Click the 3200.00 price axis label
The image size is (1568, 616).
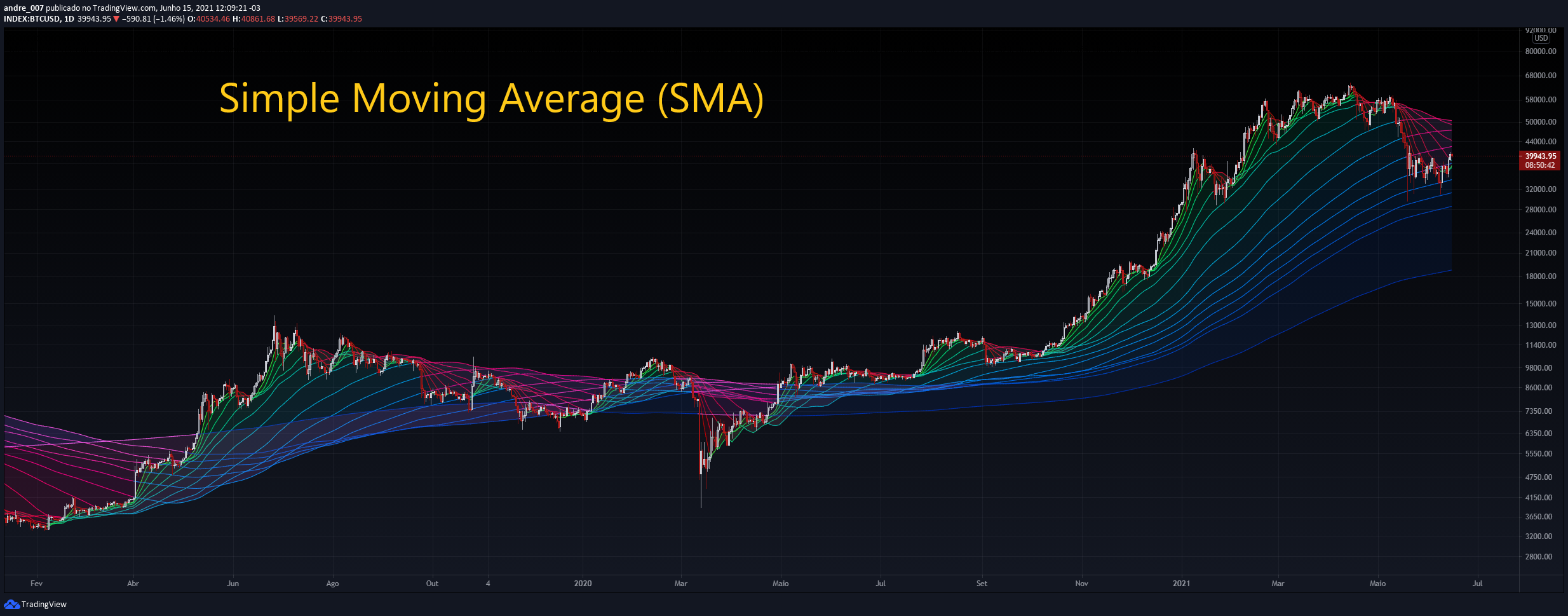point(1539,537)
